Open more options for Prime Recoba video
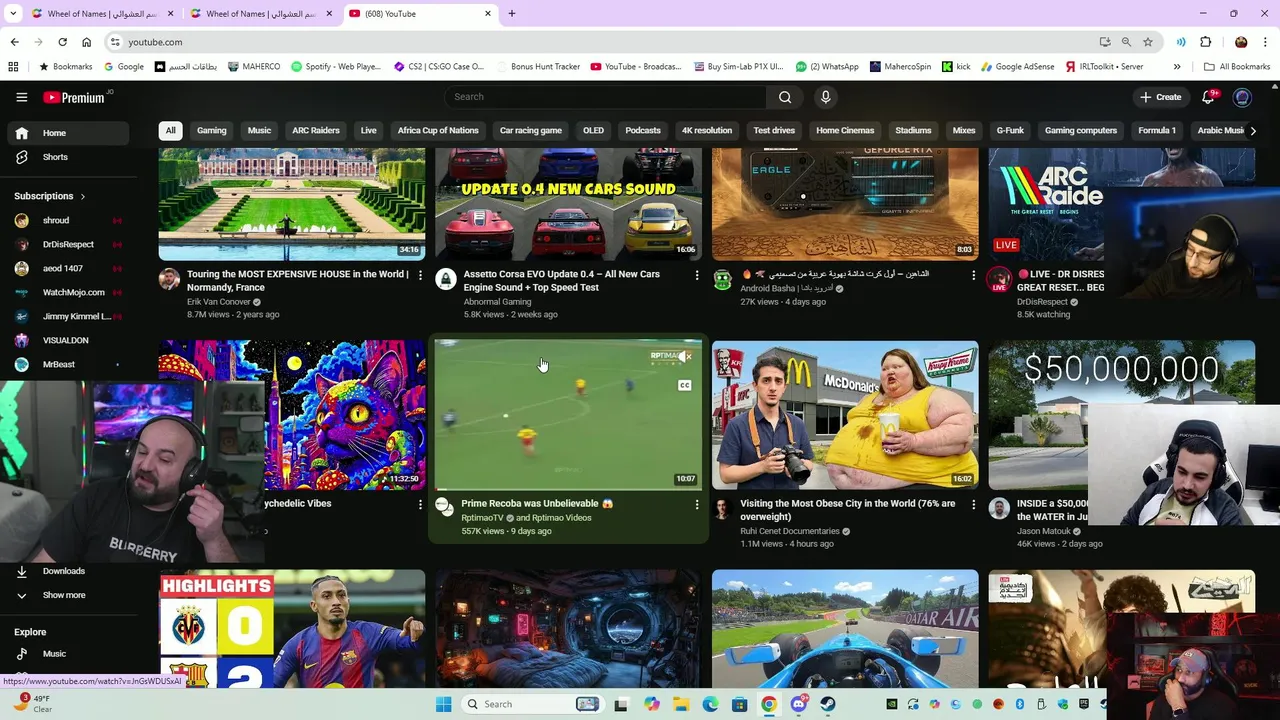Screen dimensions: 1280x720 pos(697,505)
